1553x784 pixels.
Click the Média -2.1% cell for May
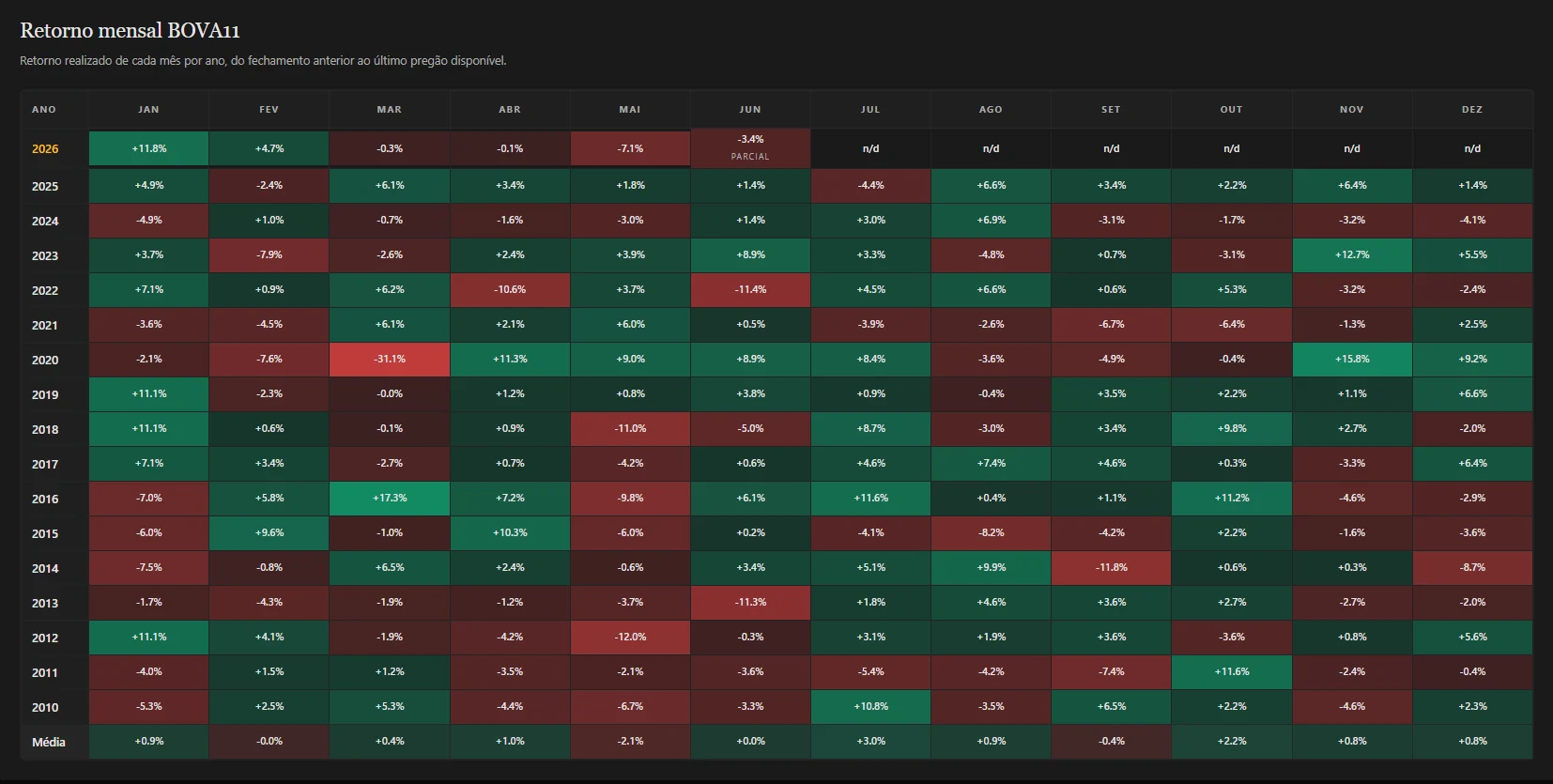tap(630, 741)
